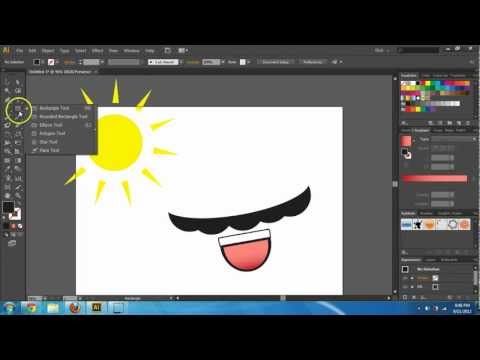This screenshot has height=360, width=480.
Task: Select the first symbol thumbnail
Action: [407, 225]
